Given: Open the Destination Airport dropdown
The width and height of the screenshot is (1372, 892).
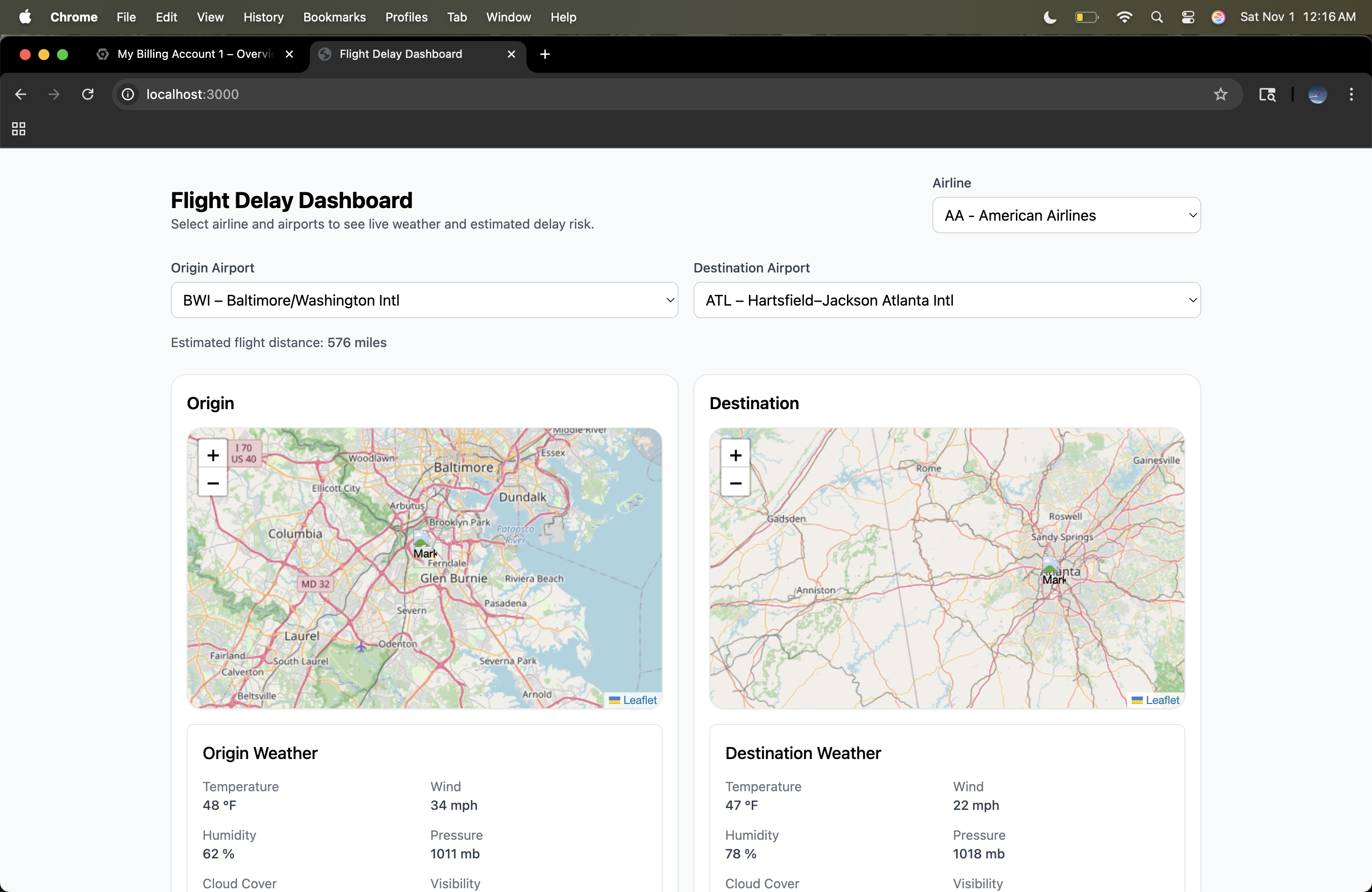Looking at the screenshot, I should [946, 300].
